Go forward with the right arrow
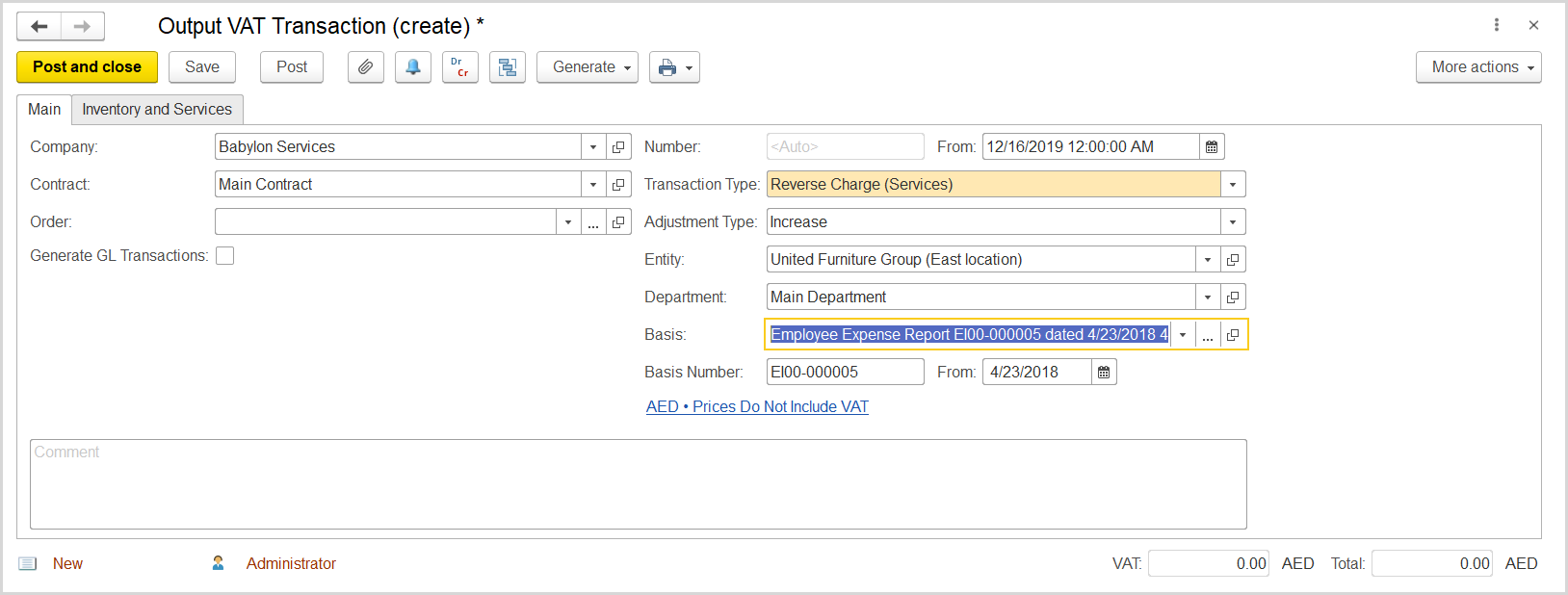 83,26
